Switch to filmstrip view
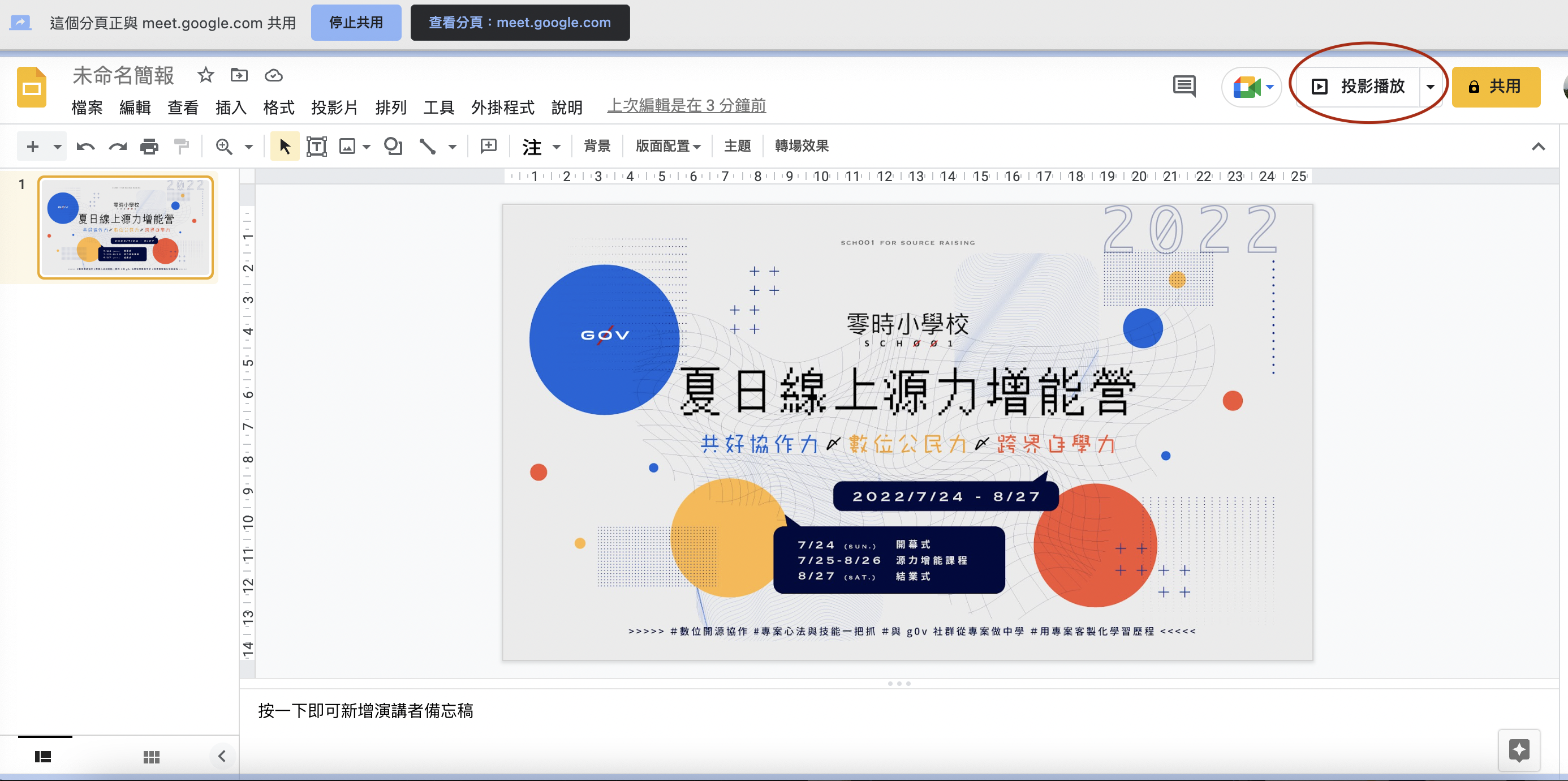This screenshot has width=1568, height=781. pos(43,757)
